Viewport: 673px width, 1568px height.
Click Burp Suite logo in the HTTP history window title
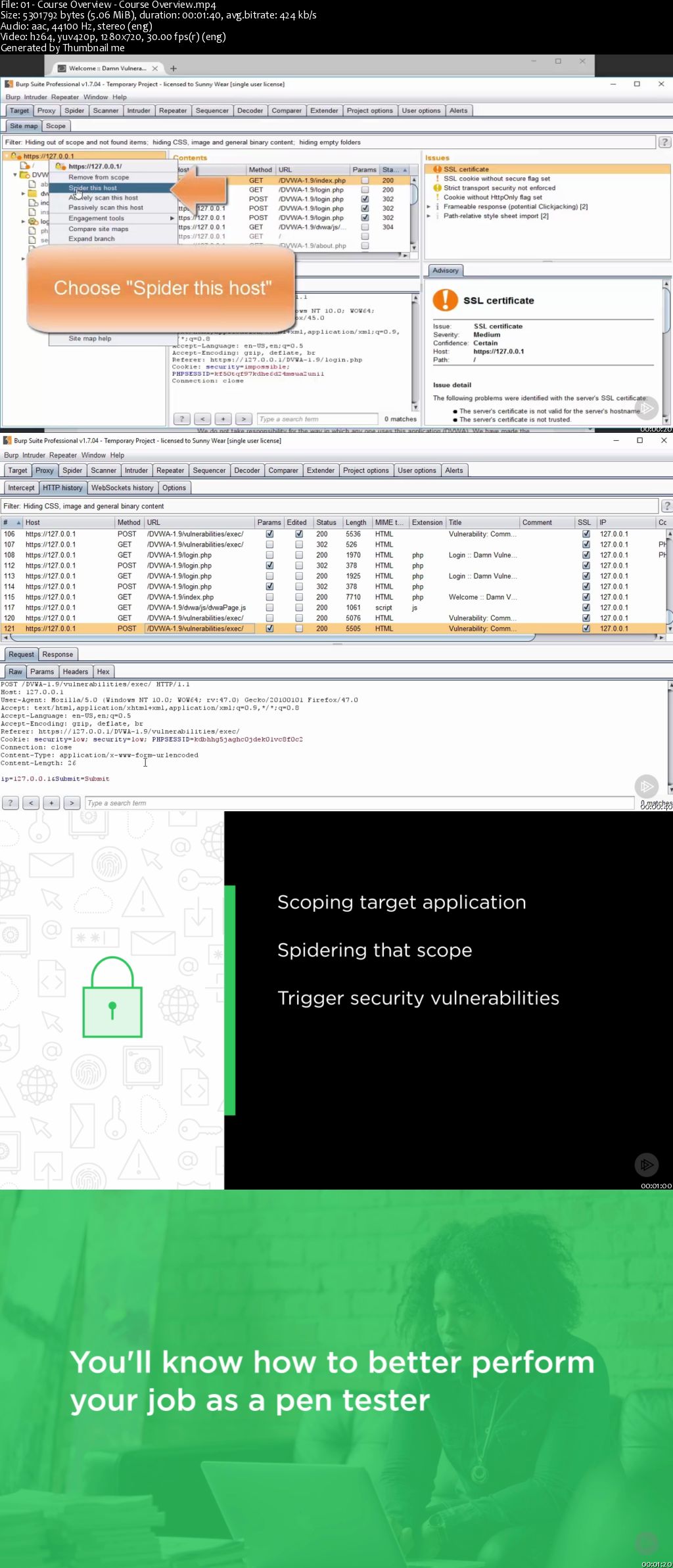(7, 441)
